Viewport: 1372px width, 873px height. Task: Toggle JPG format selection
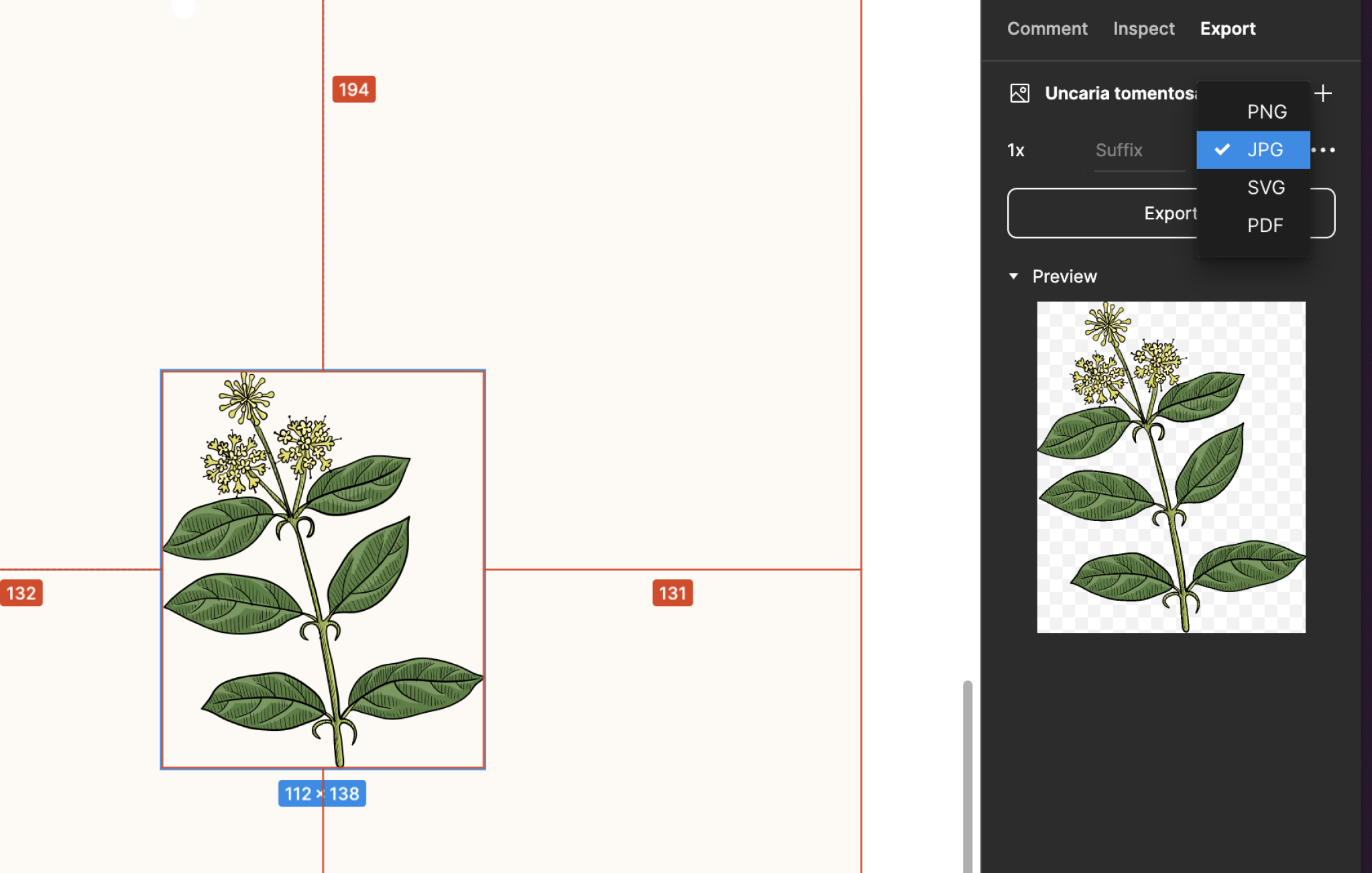1266,150
